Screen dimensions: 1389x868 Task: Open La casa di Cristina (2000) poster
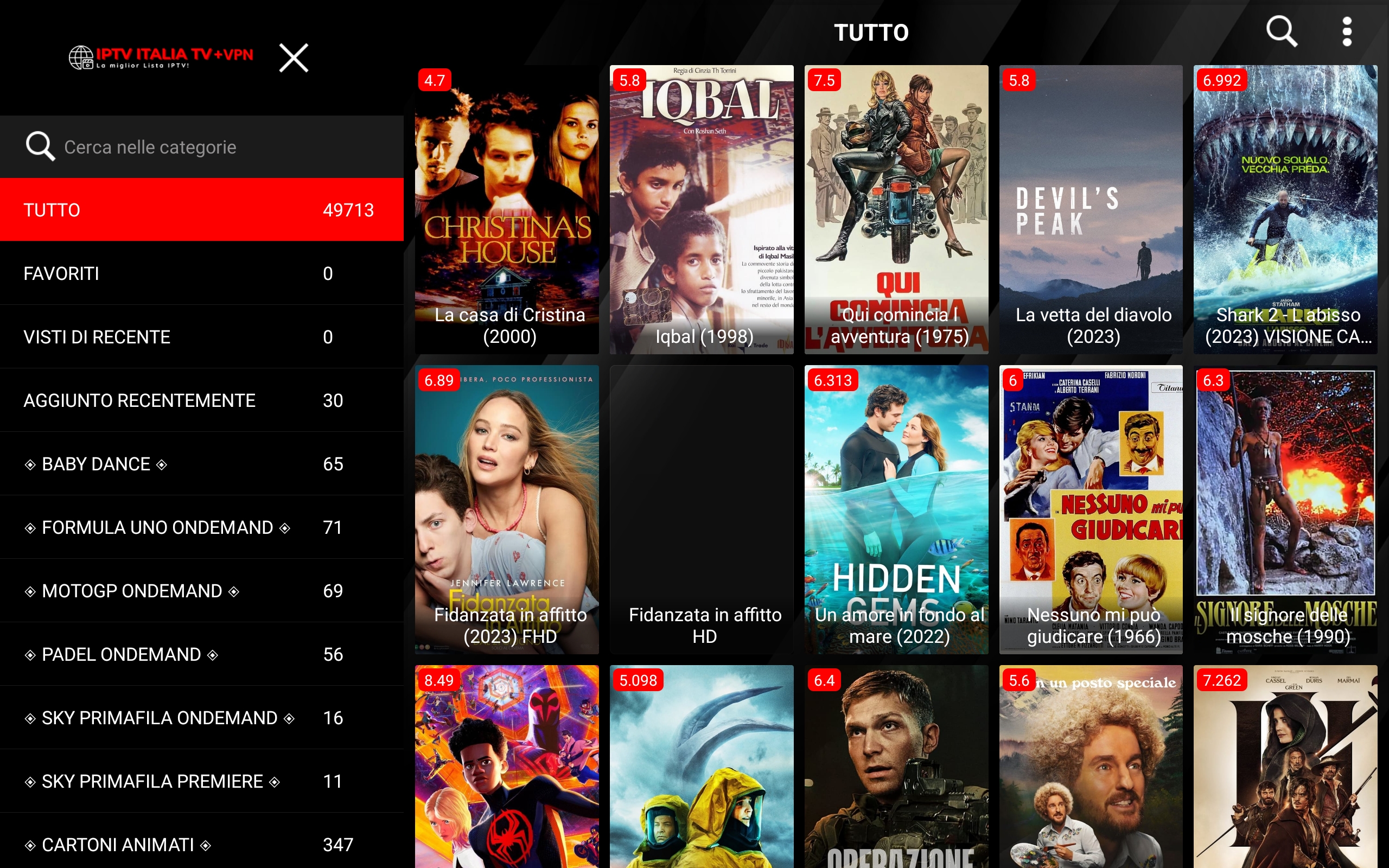tap(507, 209)
